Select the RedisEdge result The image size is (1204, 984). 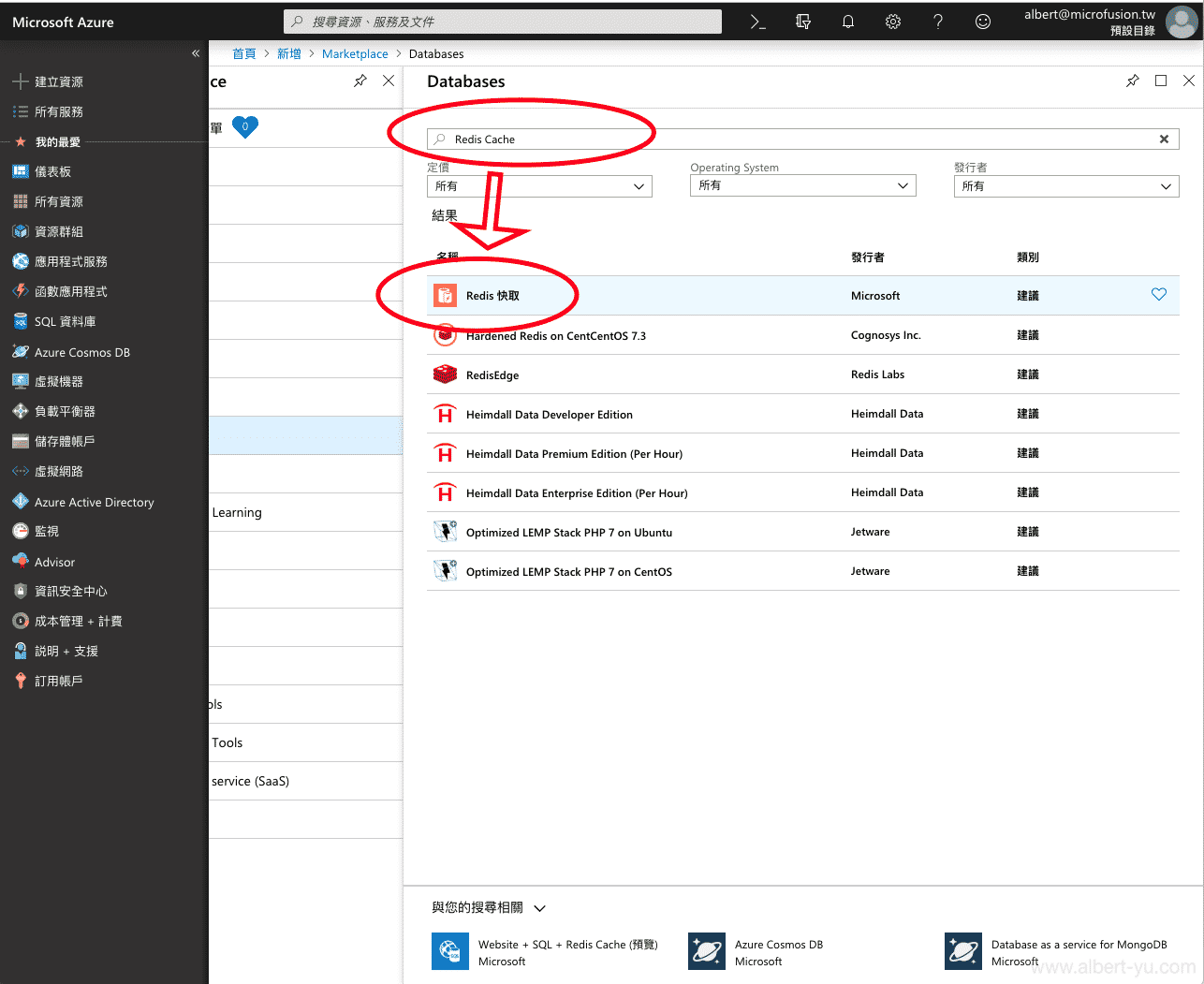[803, 375]
